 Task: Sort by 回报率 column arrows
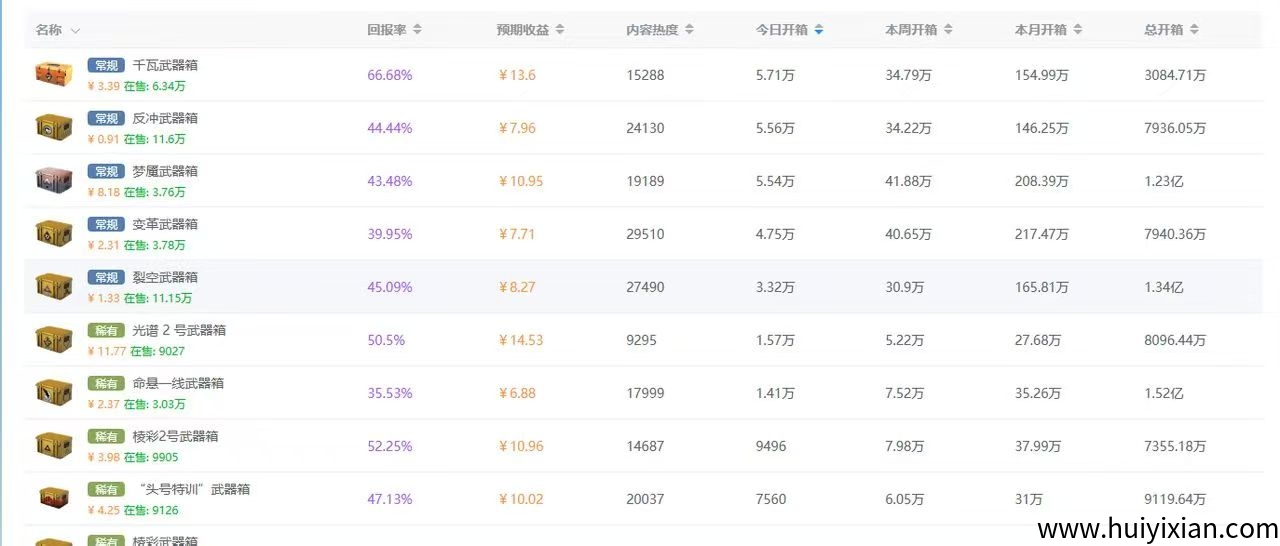tap(417, 30)
